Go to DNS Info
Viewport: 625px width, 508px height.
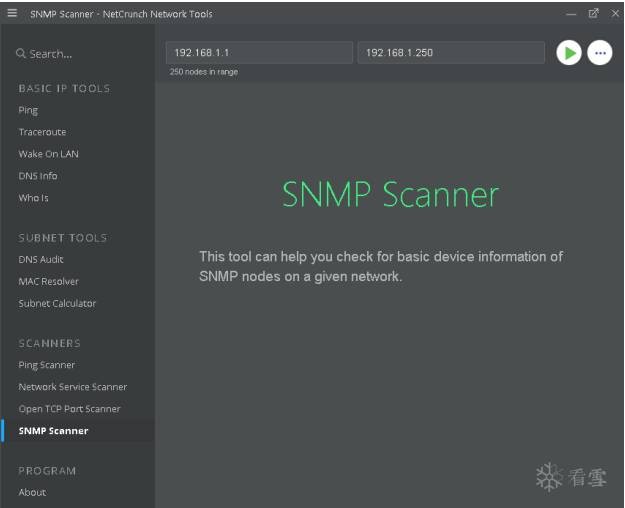pos(38,176)
